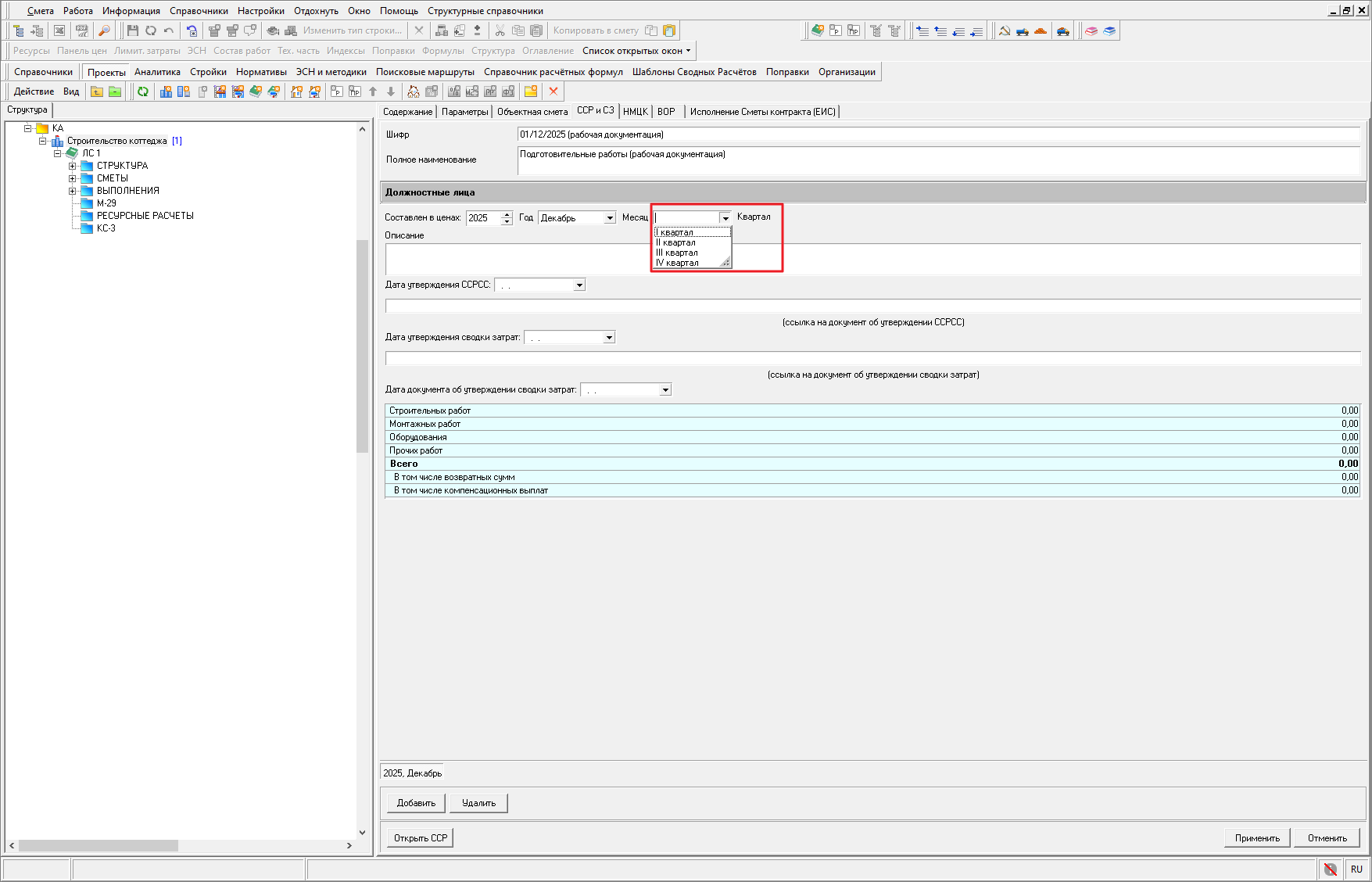Click the no-connection icon in status bar
The height and width of the screenshot is (882, 1372).
[x=1330, y=869]
